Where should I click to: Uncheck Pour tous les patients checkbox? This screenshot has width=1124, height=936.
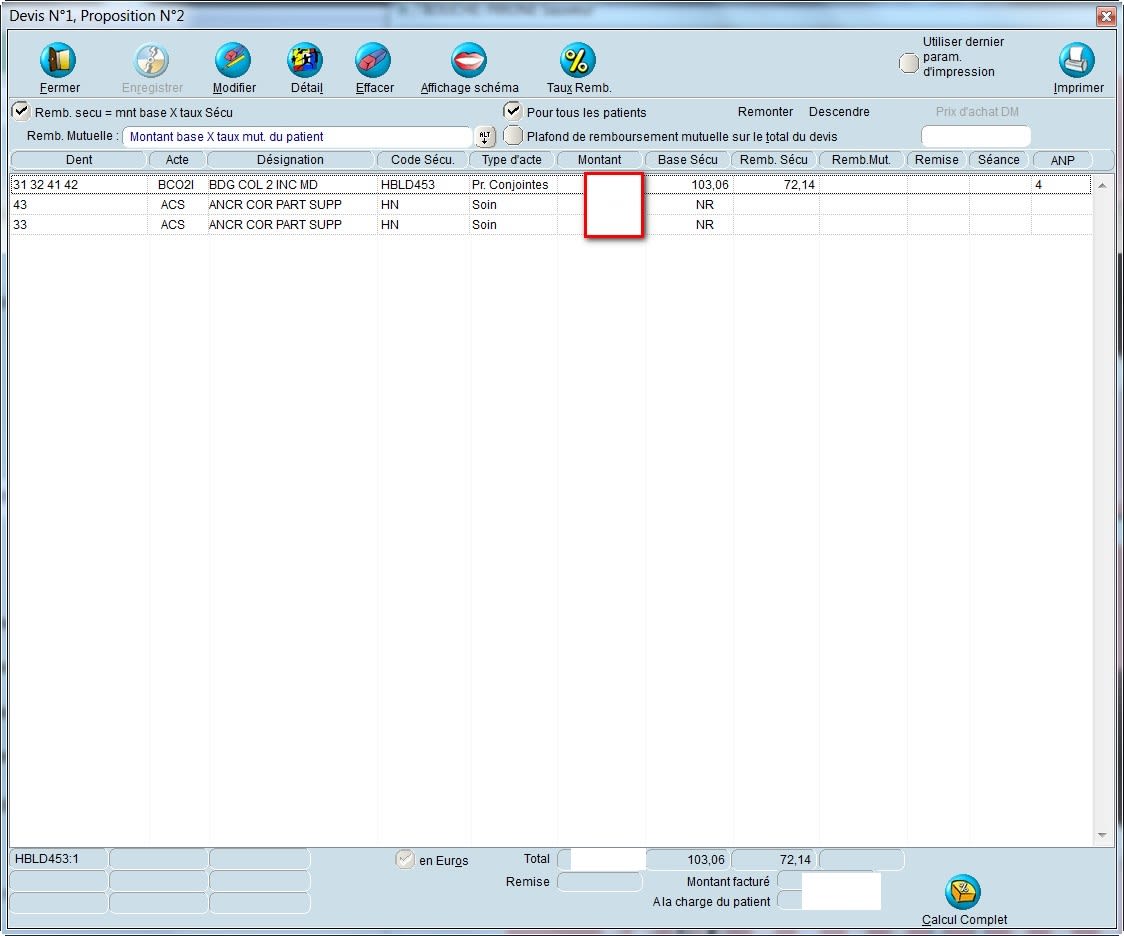513,111
